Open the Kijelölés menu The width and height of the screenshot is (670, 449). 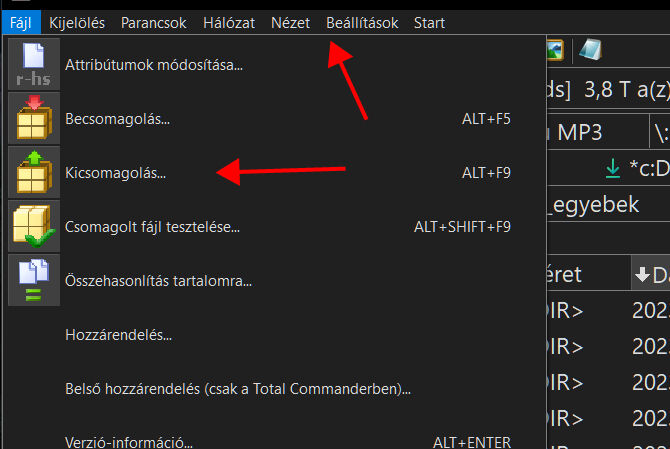(x=77, y=22)
